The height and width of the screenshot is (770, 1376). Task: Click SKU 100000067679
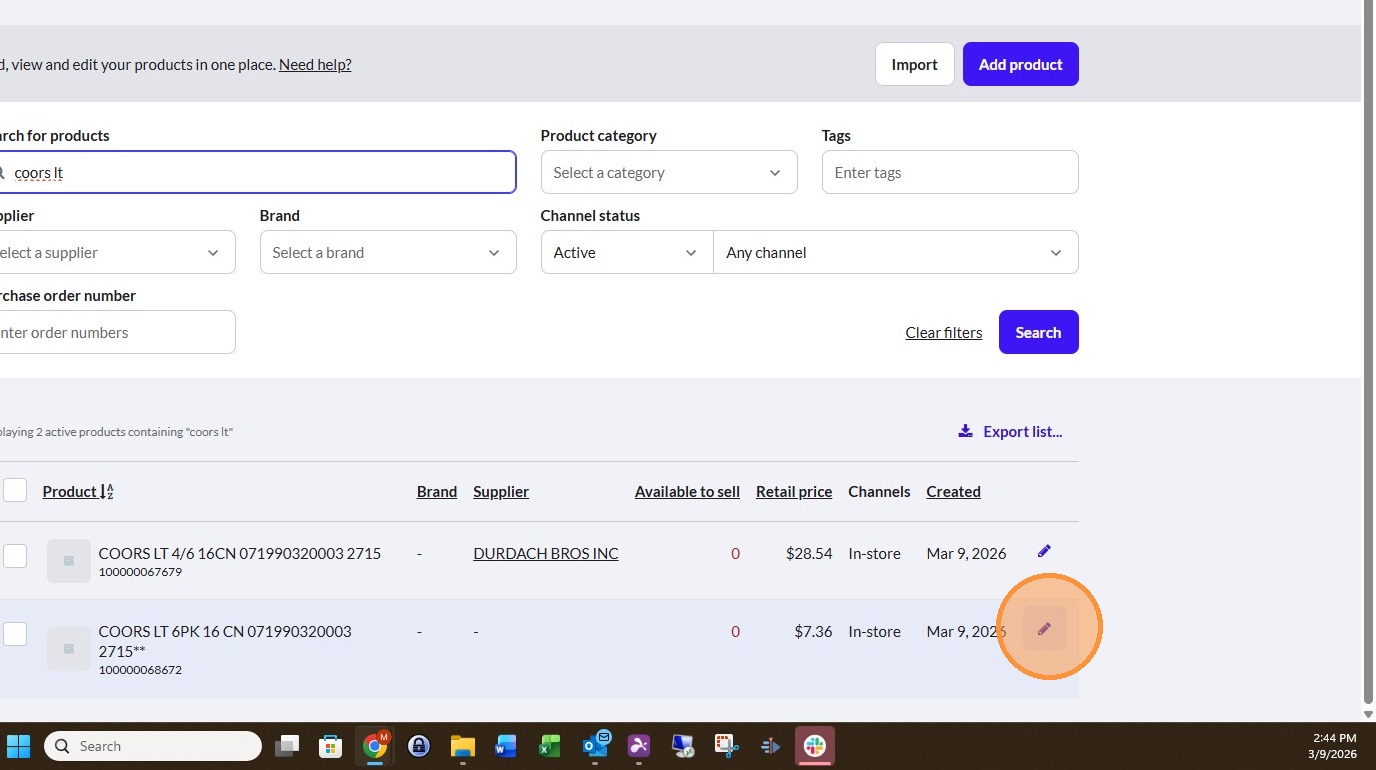[x=140, y=572]
